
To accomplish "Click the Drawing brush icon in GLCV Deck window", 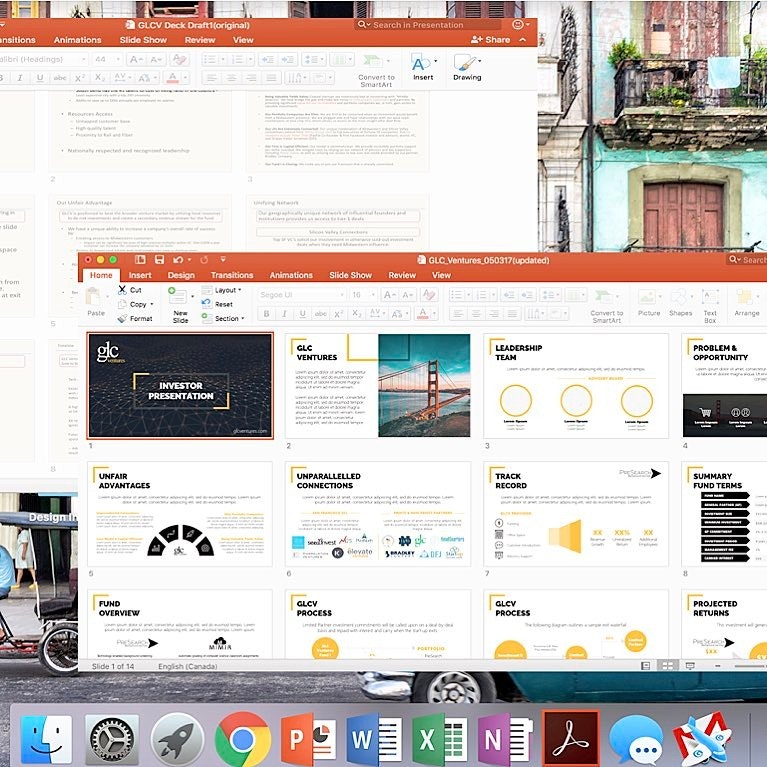I will pos(465,63).
